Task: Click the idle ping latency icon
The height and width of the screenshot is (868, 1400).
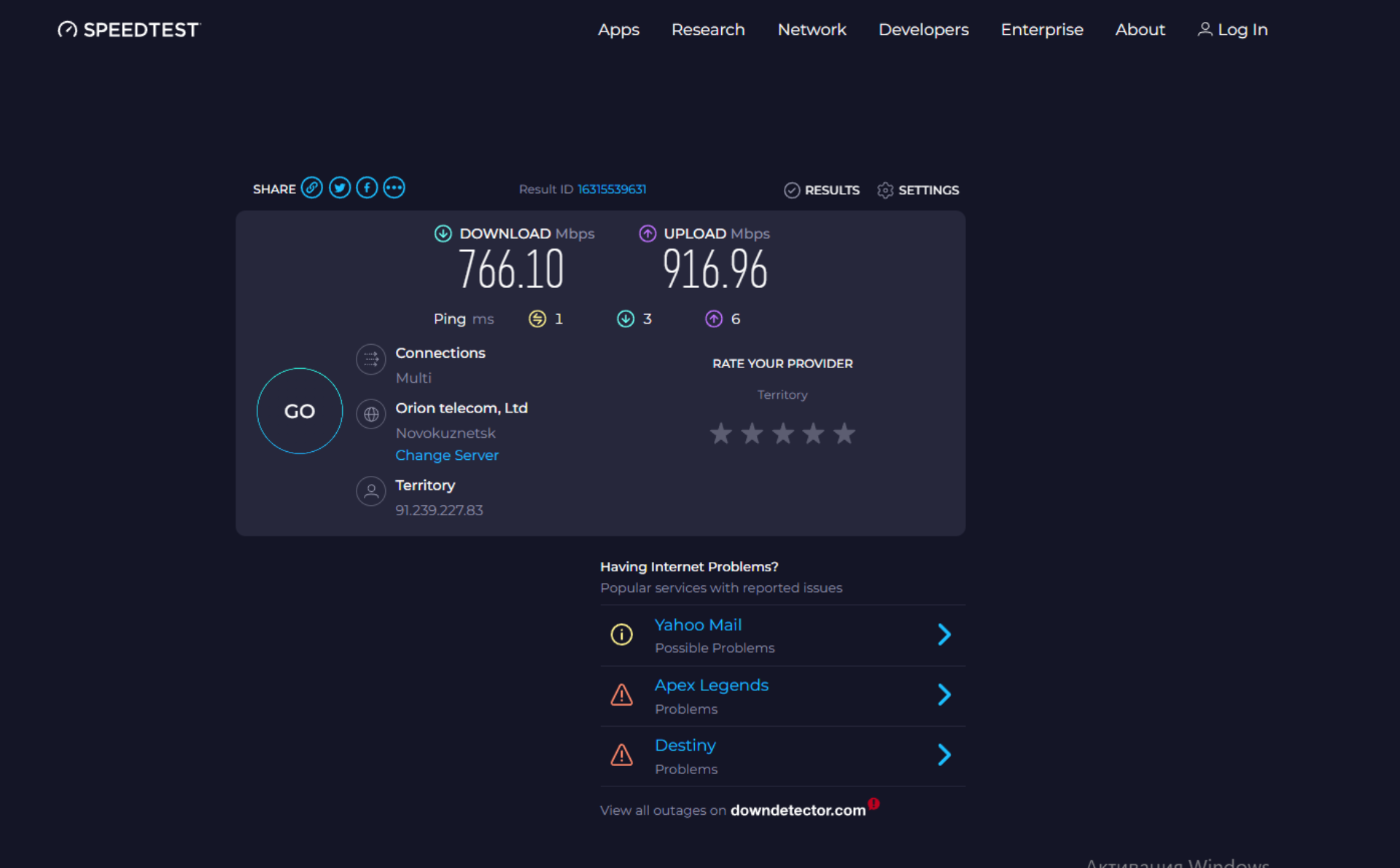Action: point(537,318)
